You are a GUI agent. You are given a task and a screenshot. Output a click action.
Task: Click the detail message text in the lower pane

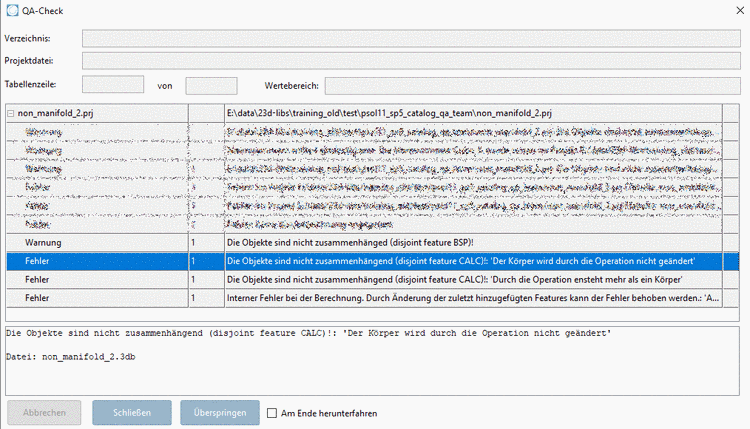(x=309, y=333)
